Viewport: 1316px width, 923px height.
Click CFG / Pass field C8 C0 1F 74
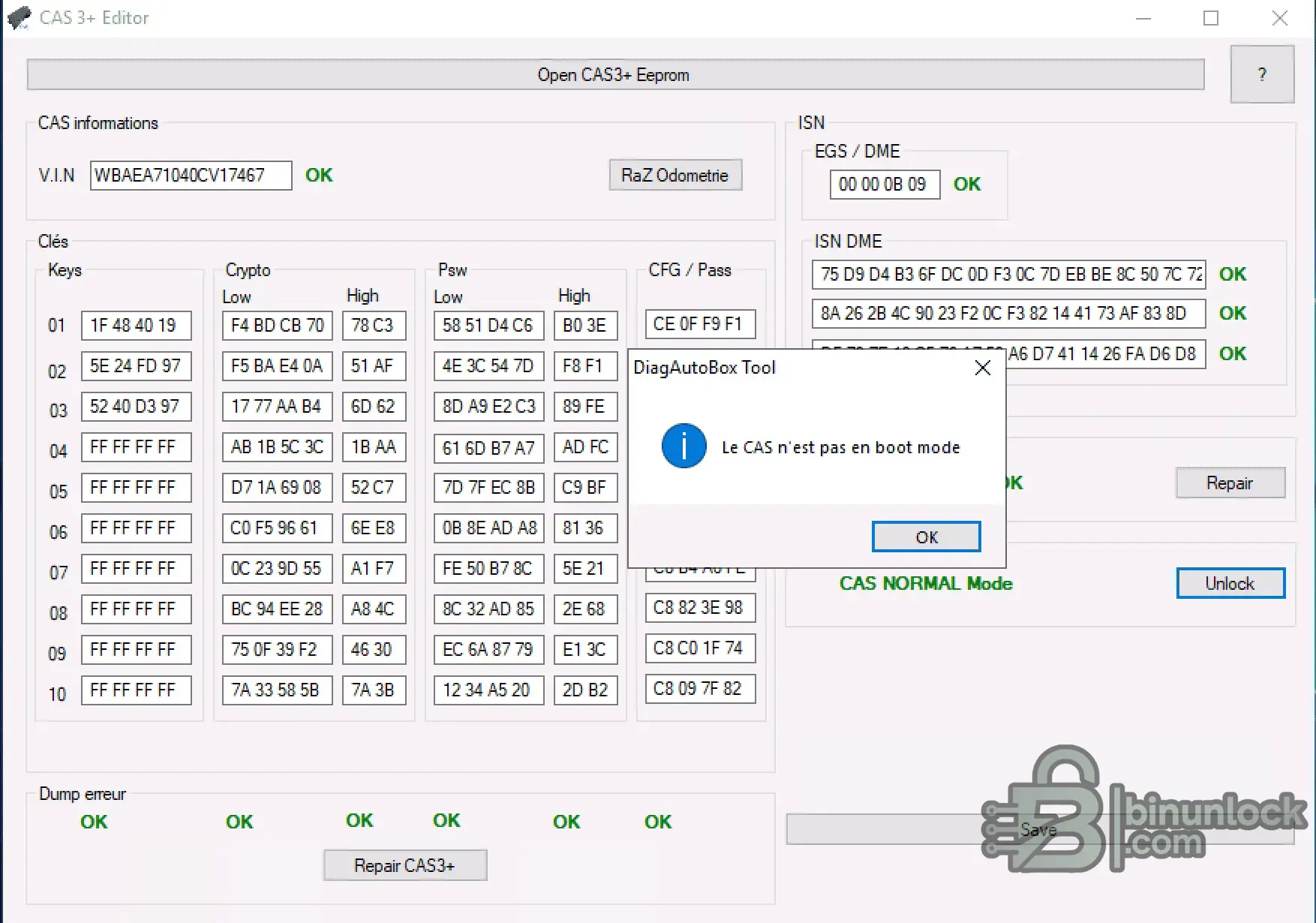tap(700, 648)
